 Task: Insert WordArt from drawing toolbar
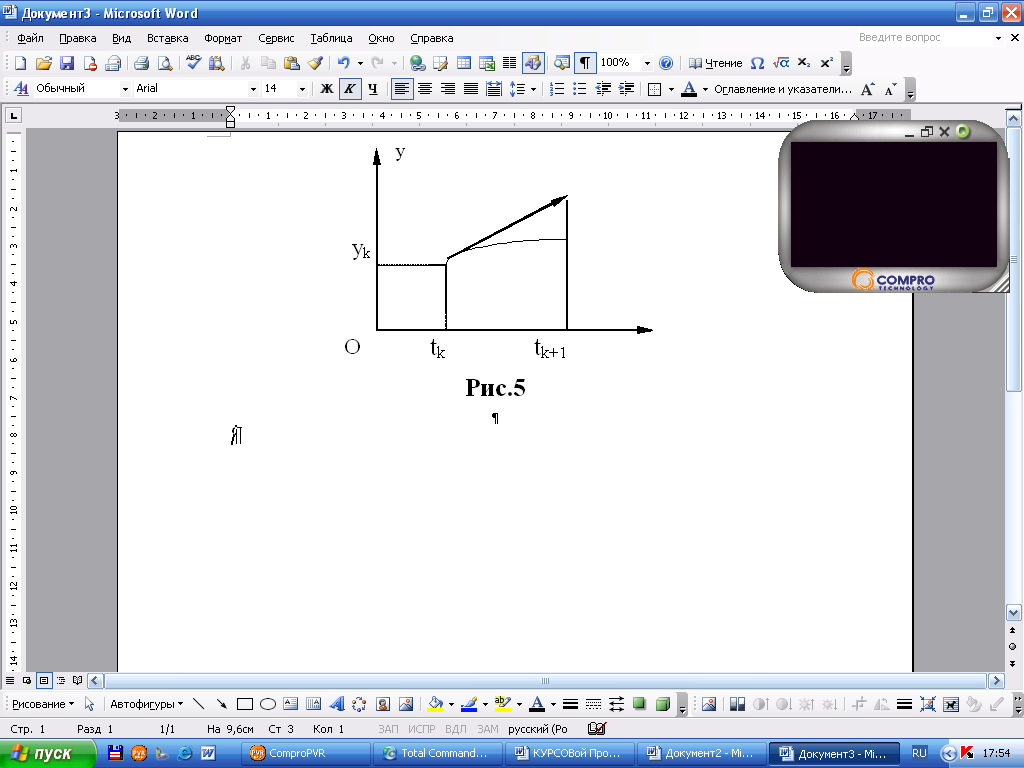coord(337,704)
